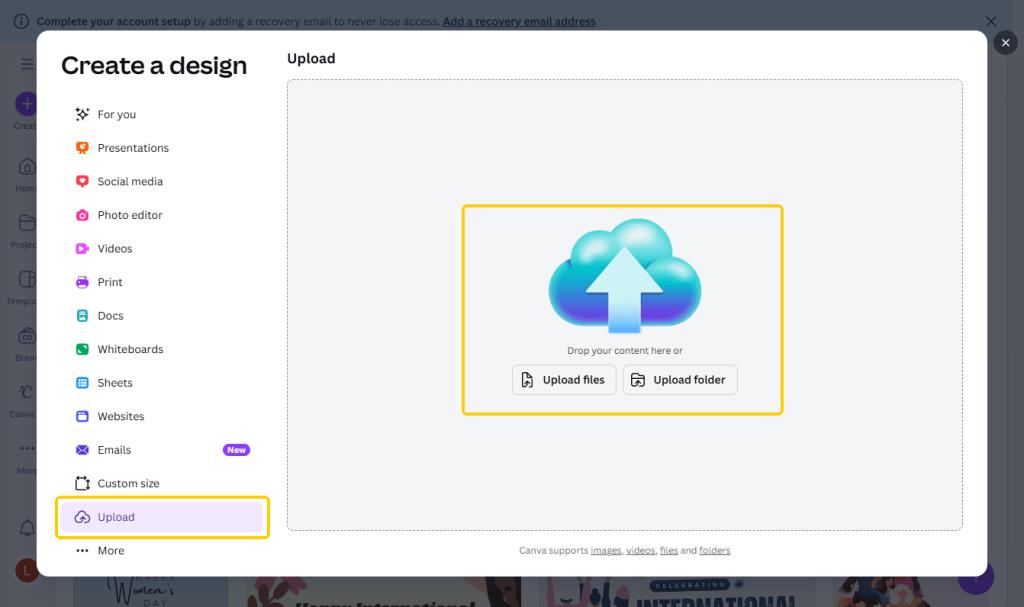The height and width of the screenshot is (607, 1024).
Task: Expand the More design types list
Action: coord(108,550)
